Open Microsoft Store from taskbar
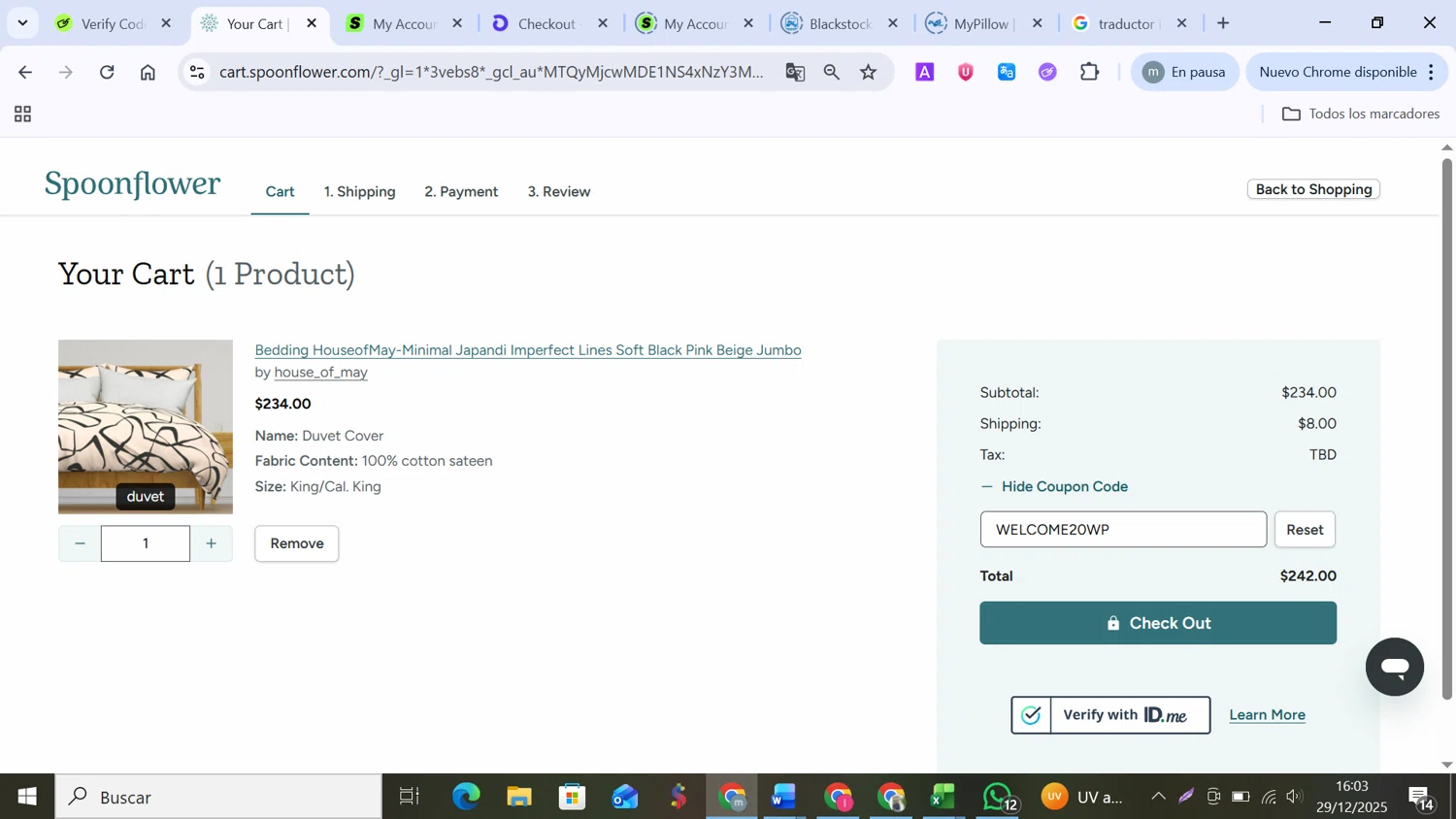The height and width of the screenshot is (819, 1456). (573, 797)
